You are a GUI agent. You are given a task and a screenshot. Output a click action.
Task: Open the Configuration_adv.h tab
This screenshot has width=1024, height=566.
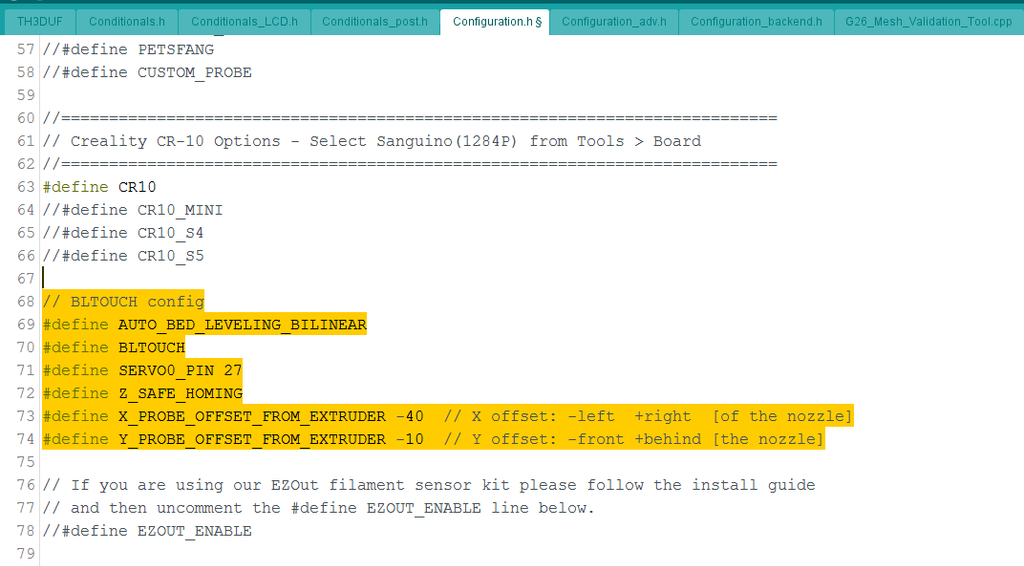[x=614, y=22]
